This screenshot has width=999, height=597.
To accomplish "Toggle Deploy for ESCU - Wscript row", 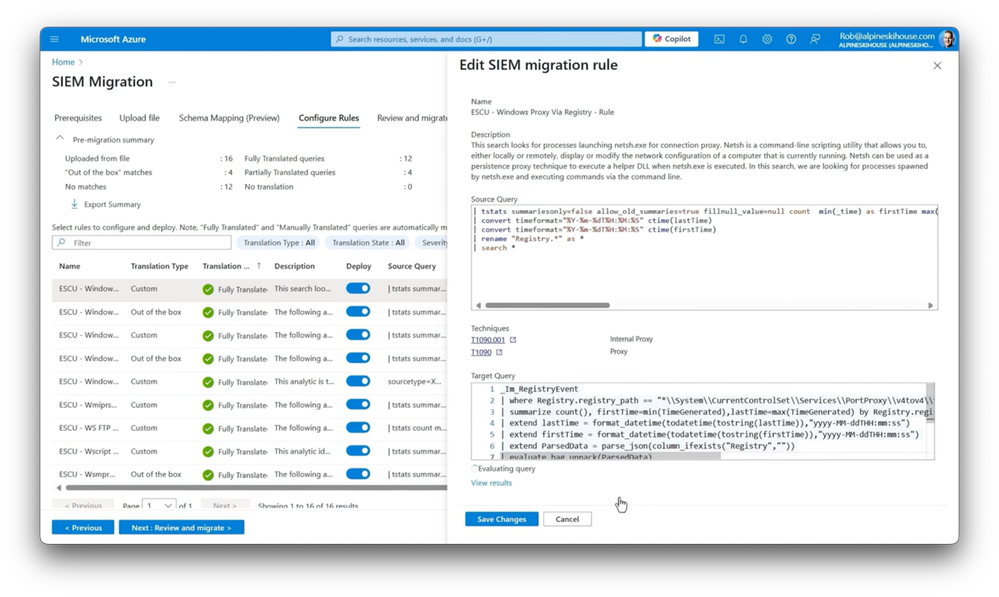I will [358, 450].
